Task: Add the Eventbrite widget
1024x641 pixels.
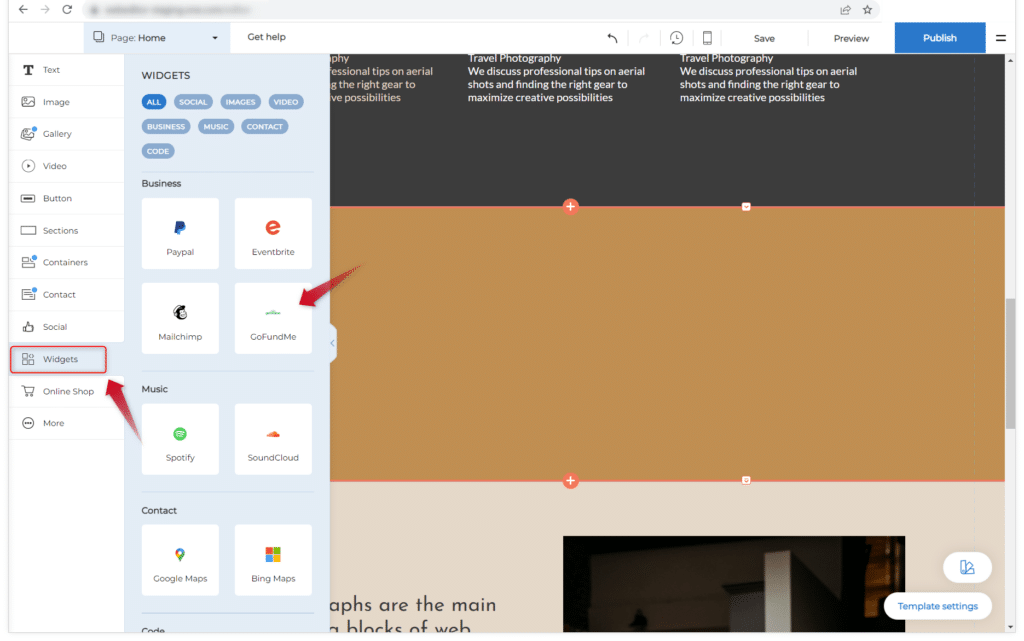Action: click(x=273, y=234)
